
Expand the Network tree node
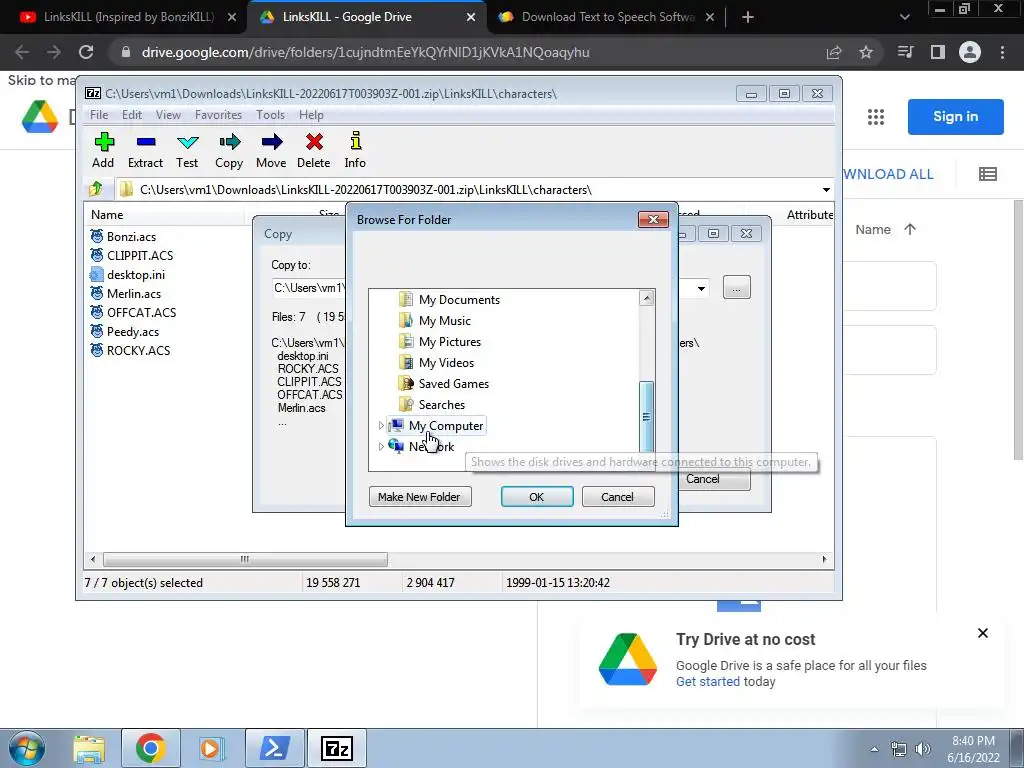381,447
